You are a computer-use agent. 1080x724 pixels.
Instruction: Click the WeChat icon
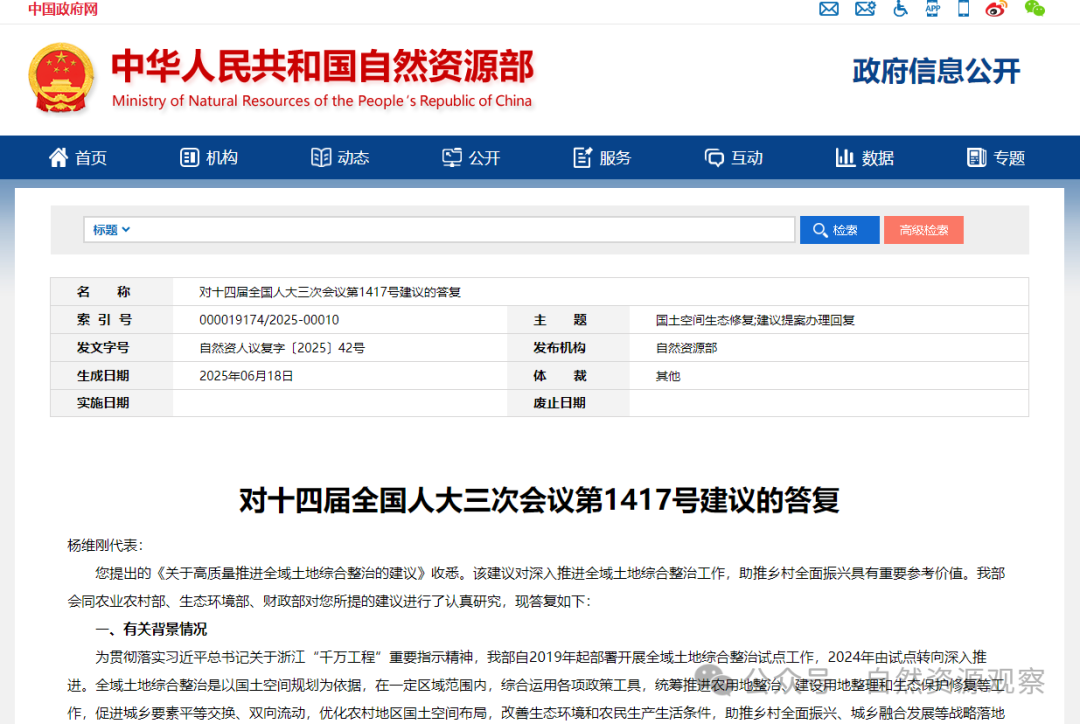point(1034,10)
